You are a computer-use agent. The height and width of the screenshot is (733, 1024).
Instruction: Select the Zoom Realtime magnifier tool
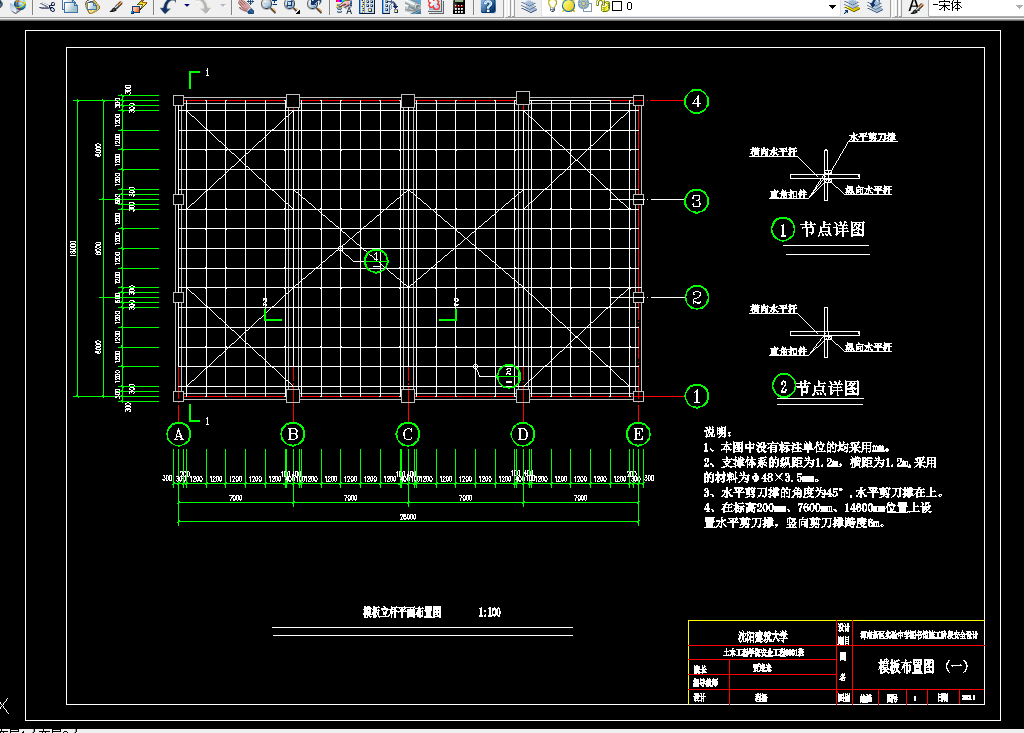coord(269,6)
